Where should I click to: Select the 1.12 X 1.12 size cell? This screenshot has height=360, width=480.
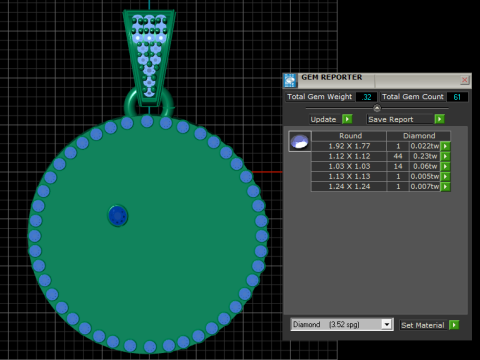click(349, 156)
